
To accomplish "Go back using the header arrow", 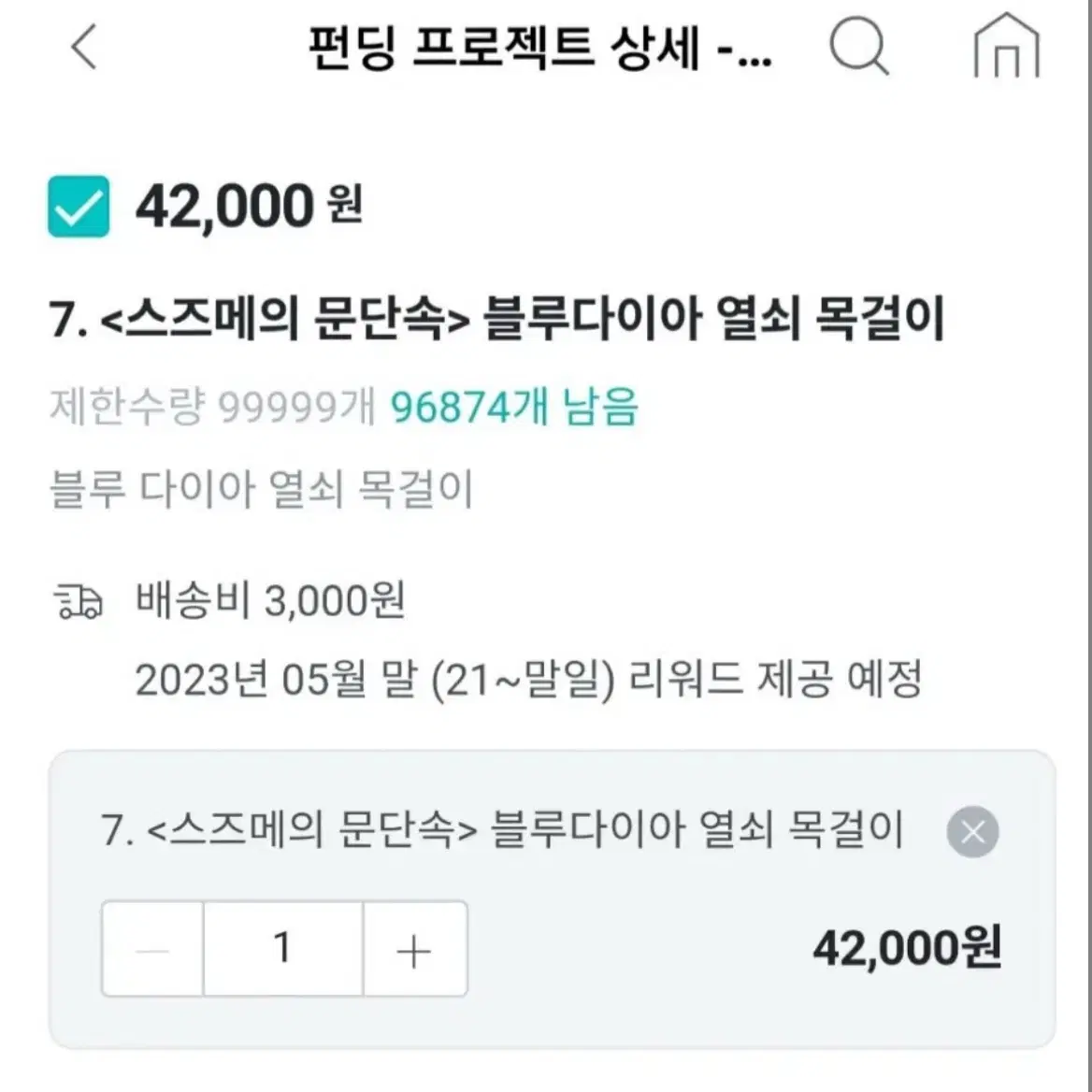I will click(84, 48).
